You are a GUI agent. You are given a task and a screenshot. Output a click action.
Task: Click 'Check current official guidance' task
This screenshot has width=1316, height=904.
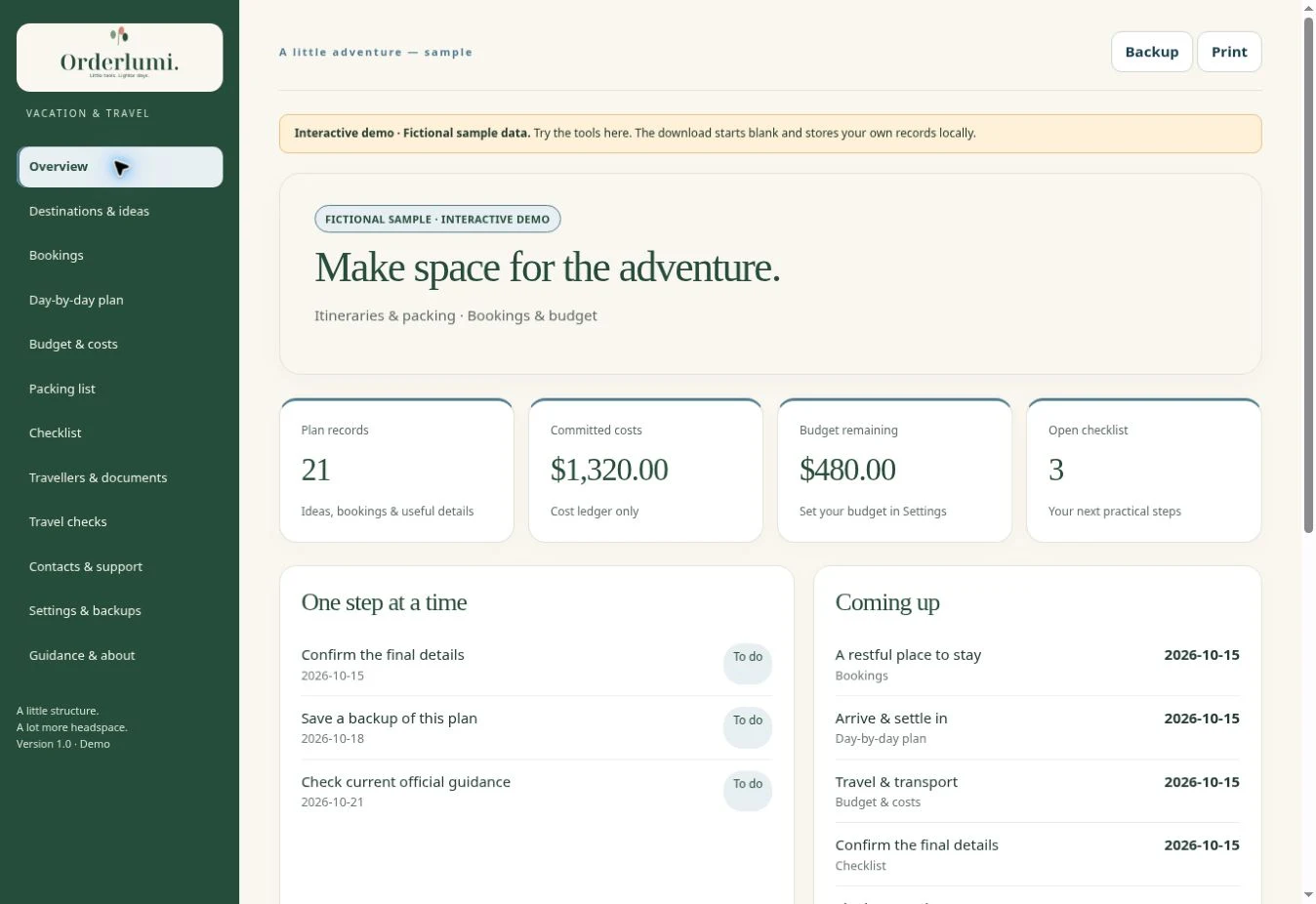coord(406,782)
